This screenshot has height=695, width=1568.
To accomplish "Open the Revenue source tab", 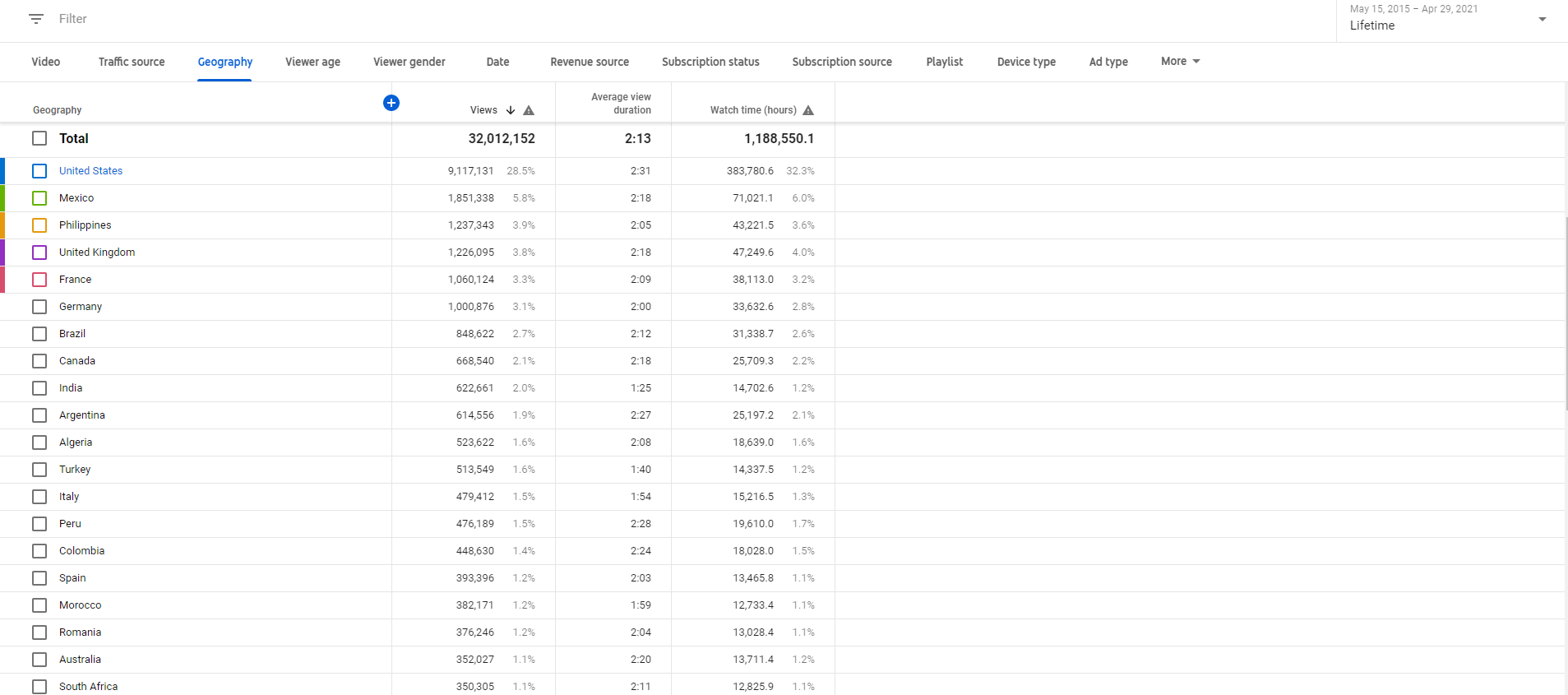I will coord(590,62).
